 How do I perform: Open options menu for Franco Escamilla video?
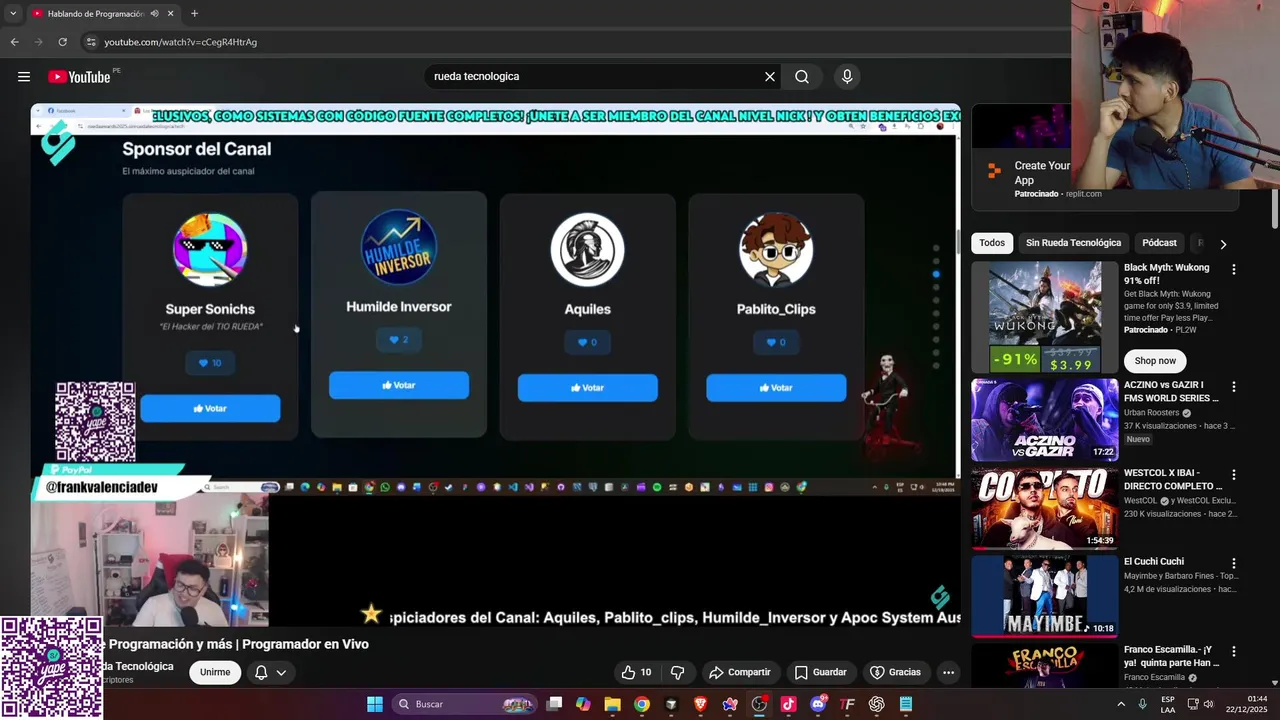click(1233, 651)
